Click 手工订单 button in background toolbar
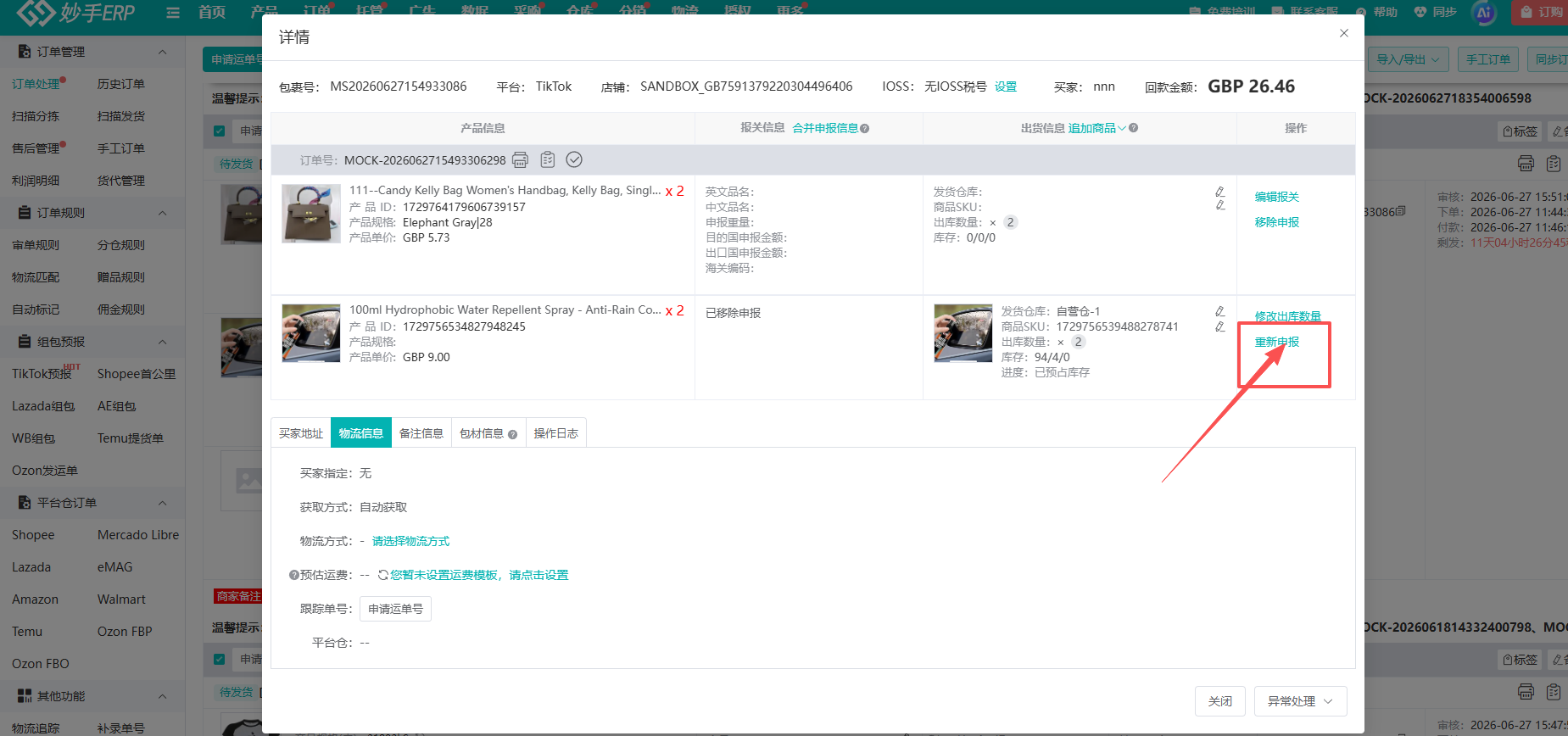This screenshot has height=736, width=1568. click(1488, 59)
